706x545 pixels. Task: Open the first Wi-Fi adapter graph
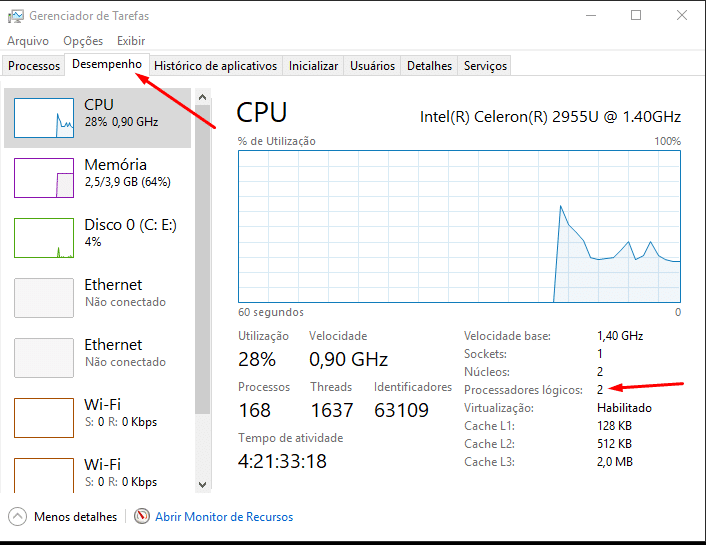44,418
